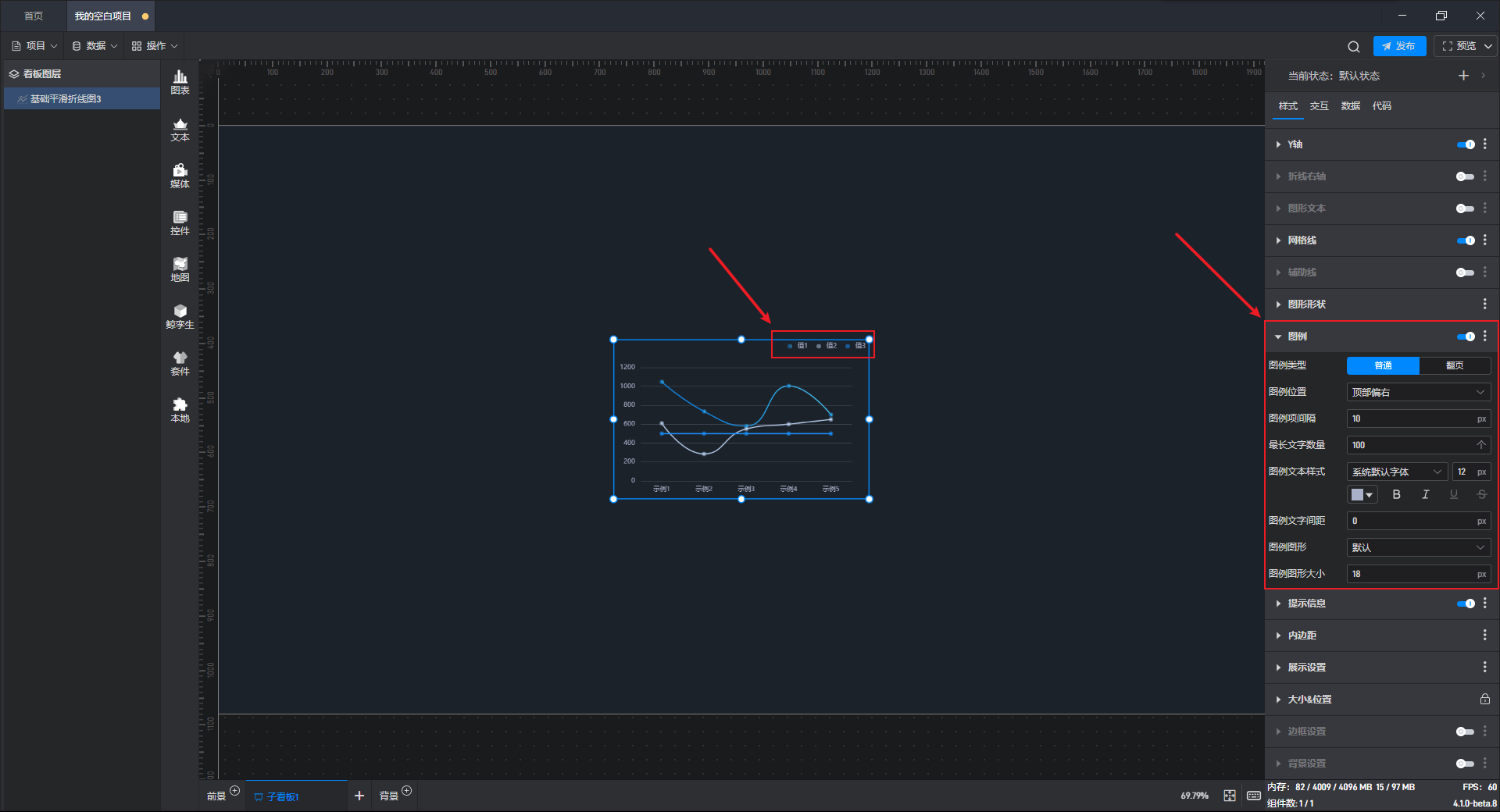Open the 图例位置 dropdown

click(x=1419, y=392)
